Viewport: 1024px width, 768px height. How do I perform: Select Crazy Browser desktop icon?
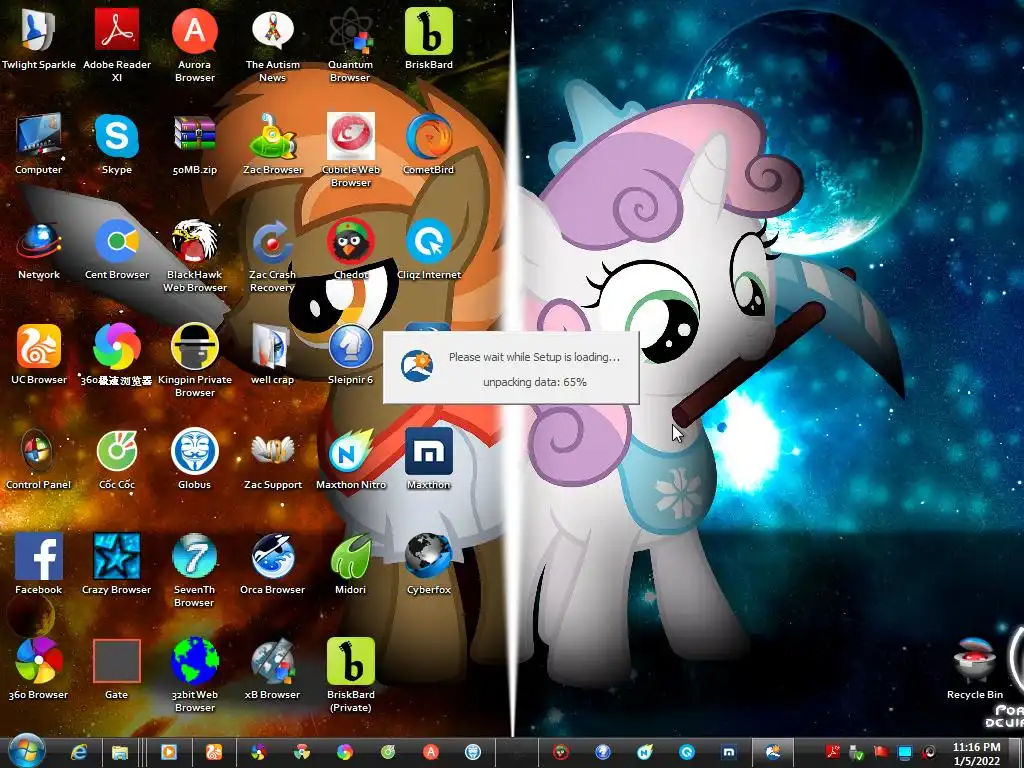[117, 556]
